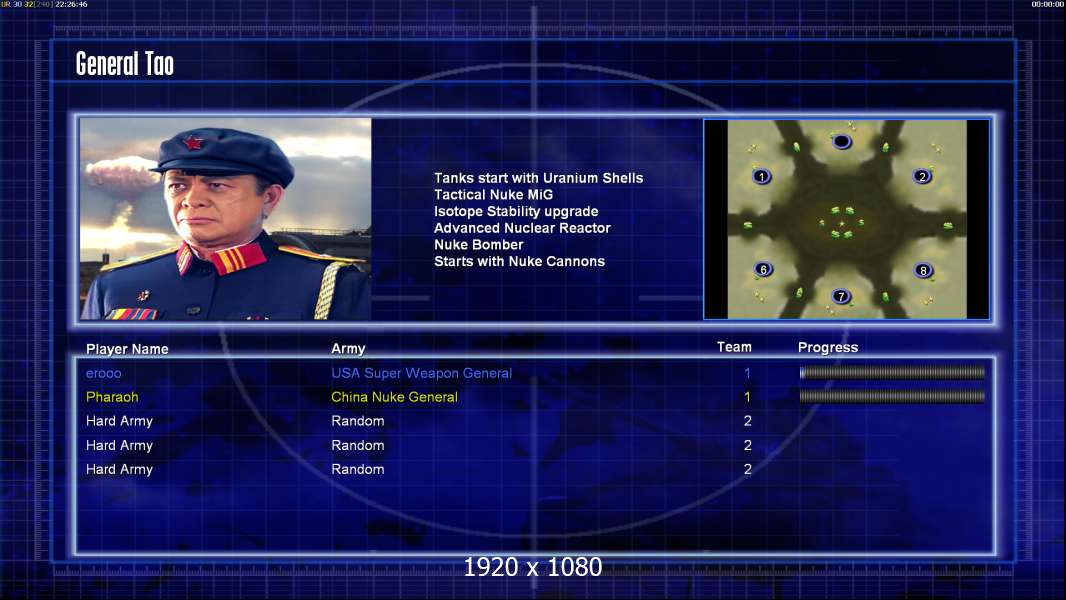Screen dimensions: 1066x600
Task: Click the Progress column header
Action: [828, 348]
